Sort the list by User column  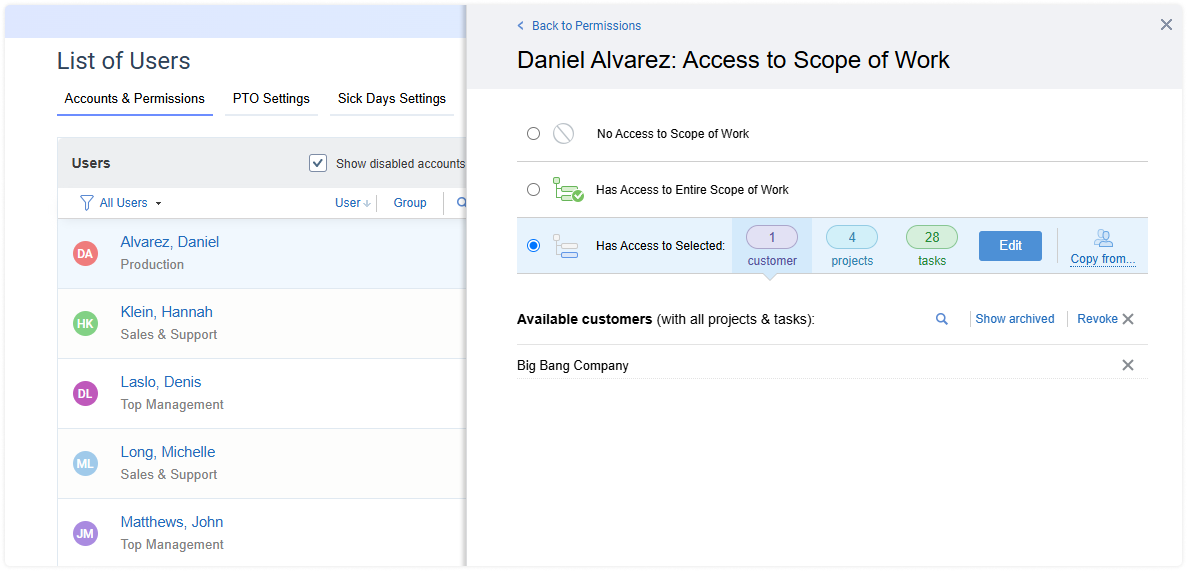tap(351, 203)
